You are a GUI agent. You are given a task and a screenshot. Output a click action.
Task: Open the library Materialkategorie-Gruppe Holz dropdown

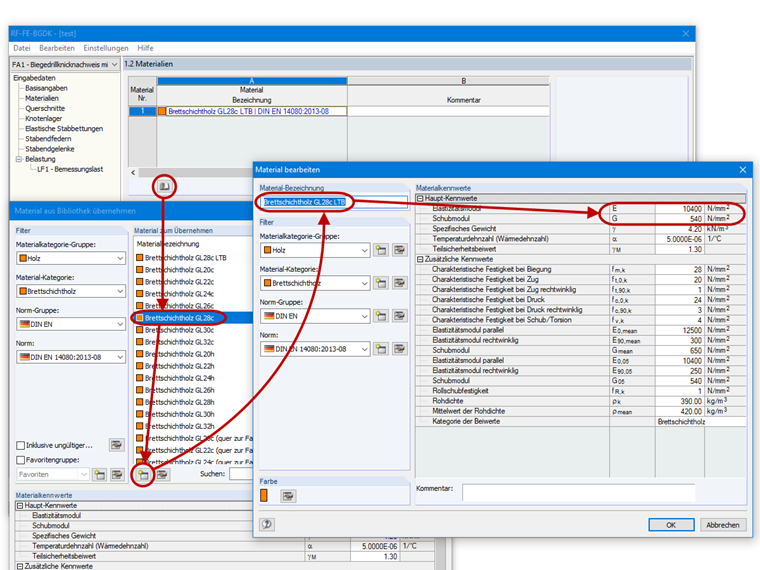coord(120,258)
